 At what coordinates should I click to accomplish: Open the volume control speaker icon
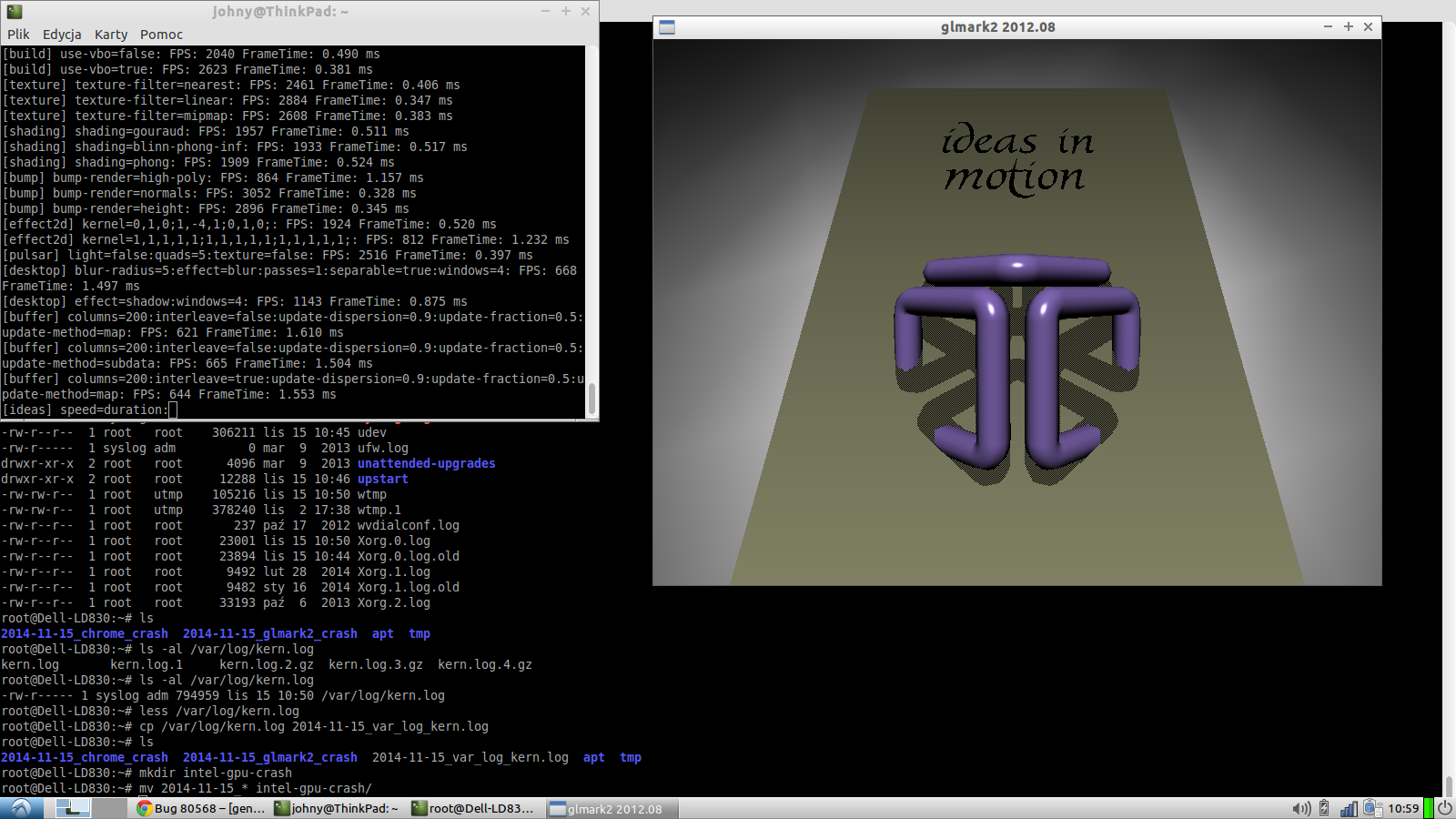[x=1301, y=808]
